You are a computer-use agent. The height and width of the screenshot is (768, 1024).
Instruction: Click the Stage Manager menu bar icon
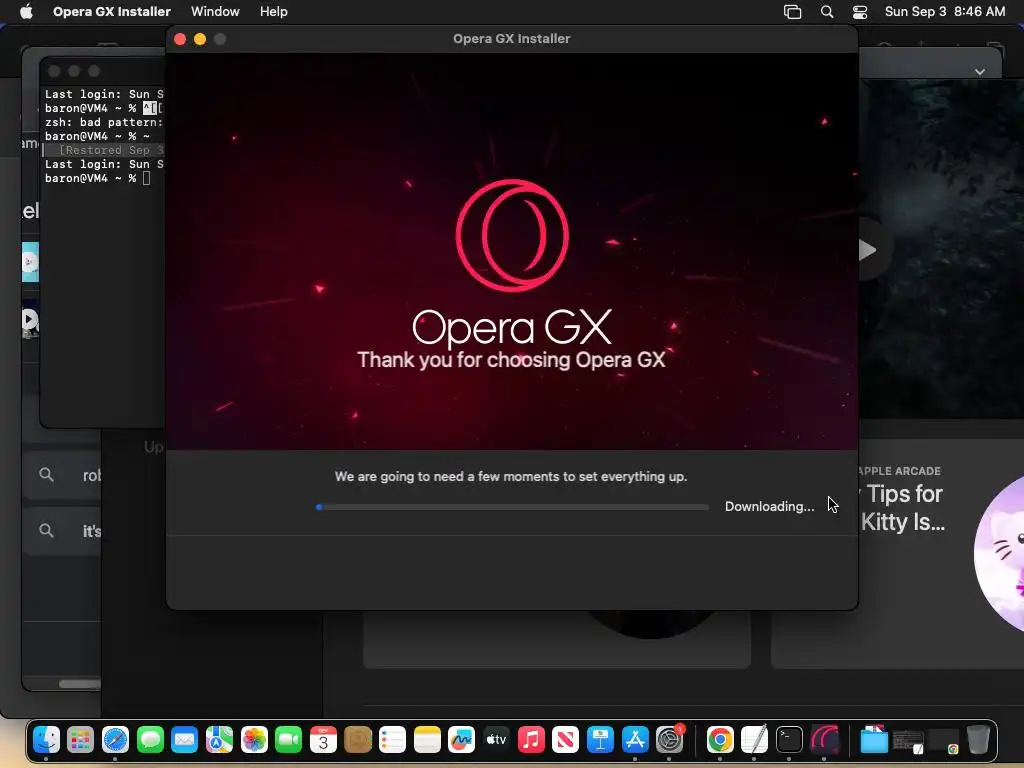tap(792, 12)
